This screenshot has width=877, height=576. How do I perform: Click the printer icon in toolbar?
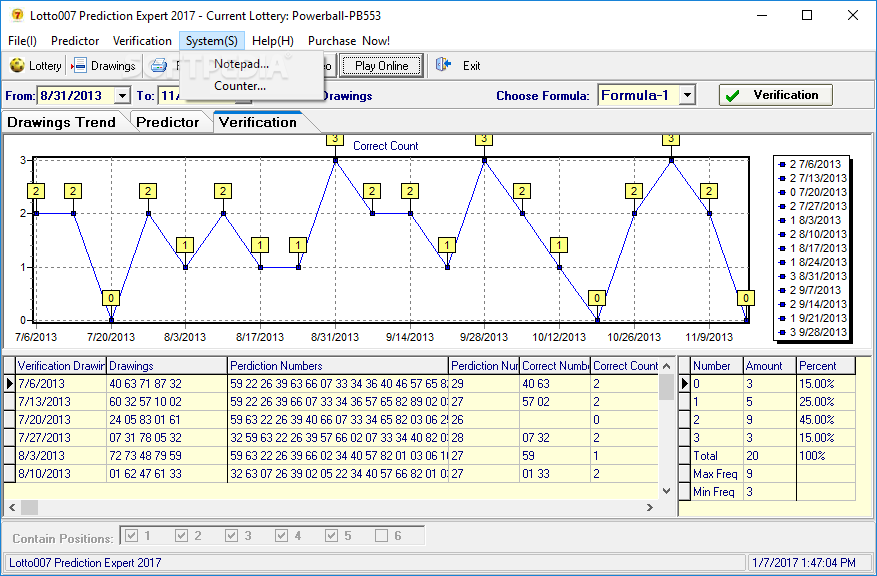click(x=159, y=65)
